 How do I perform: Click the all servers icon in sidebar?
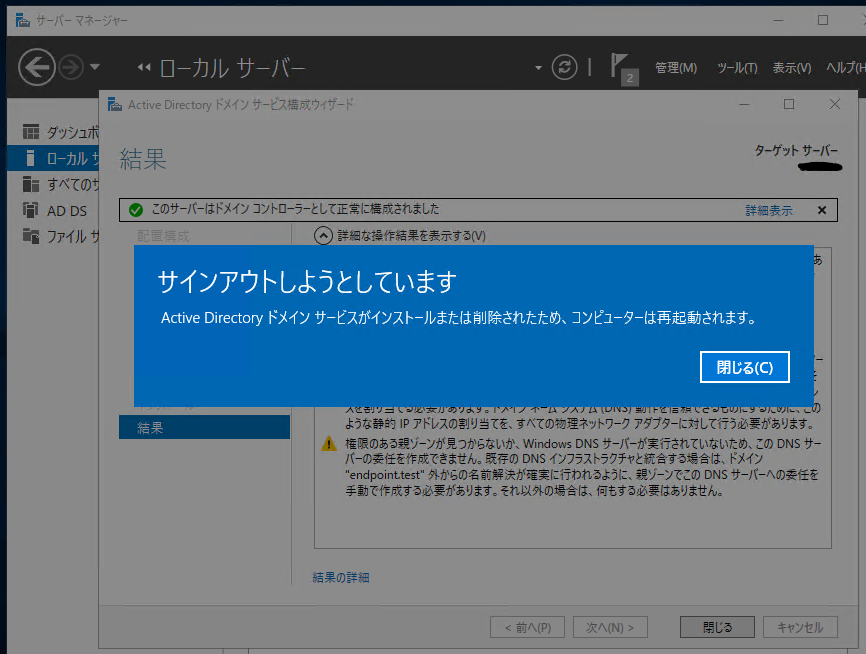pyautogui.click(x=31, y=184)
